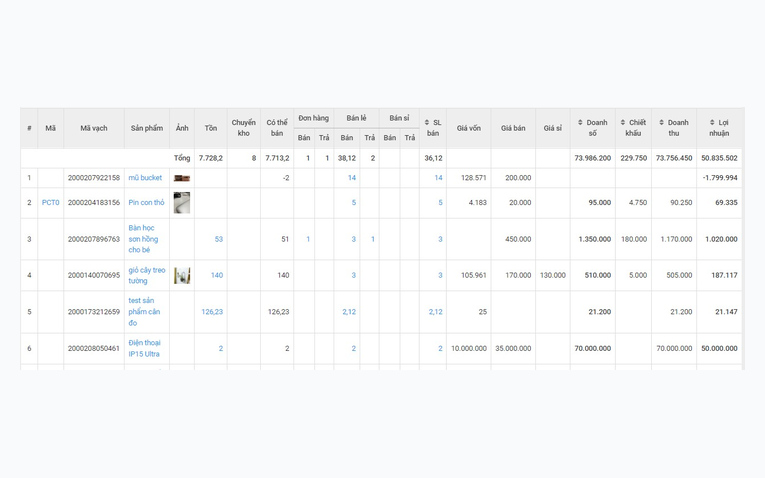
Task: Click total discount 229.750 cell
Action: (634, 158)
